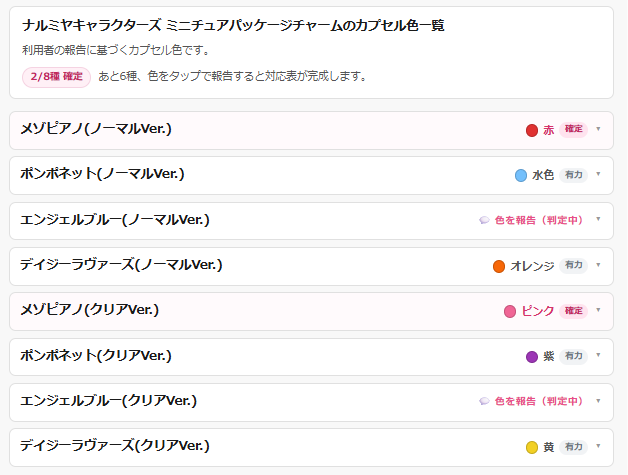Expand the デイジーラヴァーズ(ノーマルVer.) row arrow
This screenshot has height=475, width=628.
[x=598, y=265]
